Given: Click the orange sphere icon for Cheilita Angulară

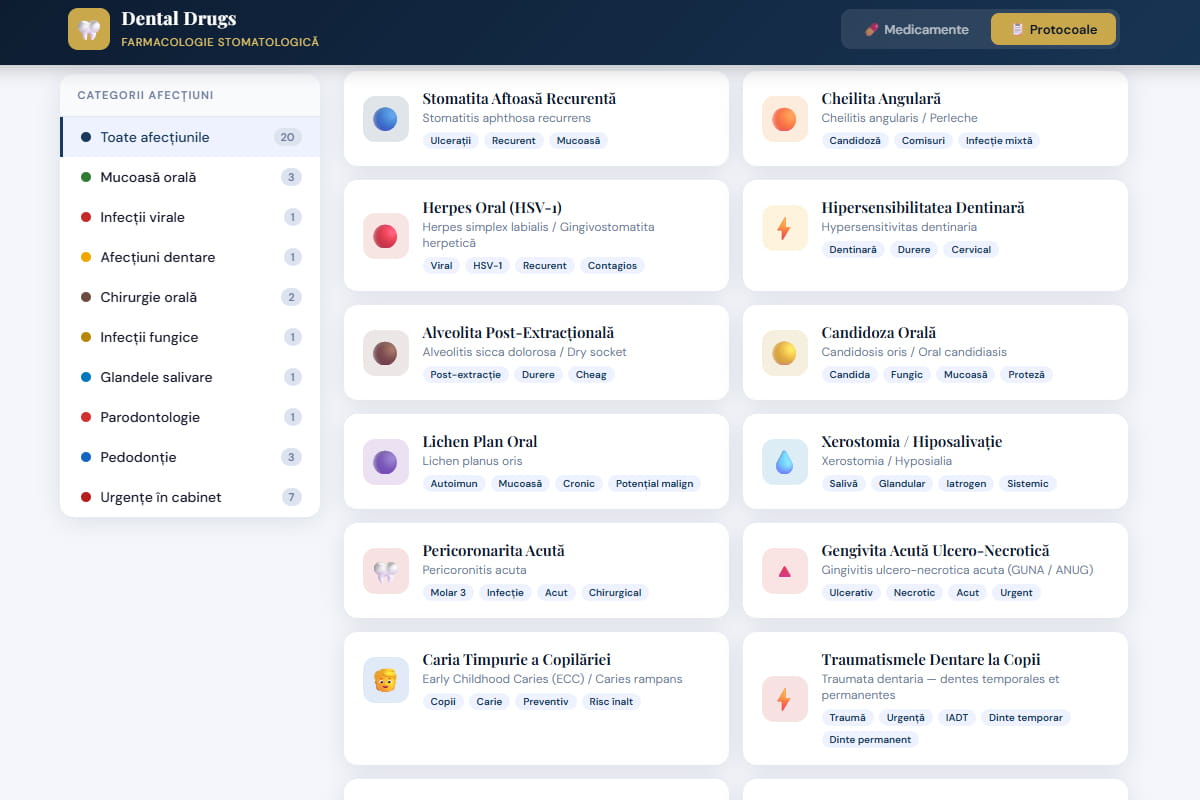Looking at the screenshot, I should pyautogui.click(x=784, y=119).
